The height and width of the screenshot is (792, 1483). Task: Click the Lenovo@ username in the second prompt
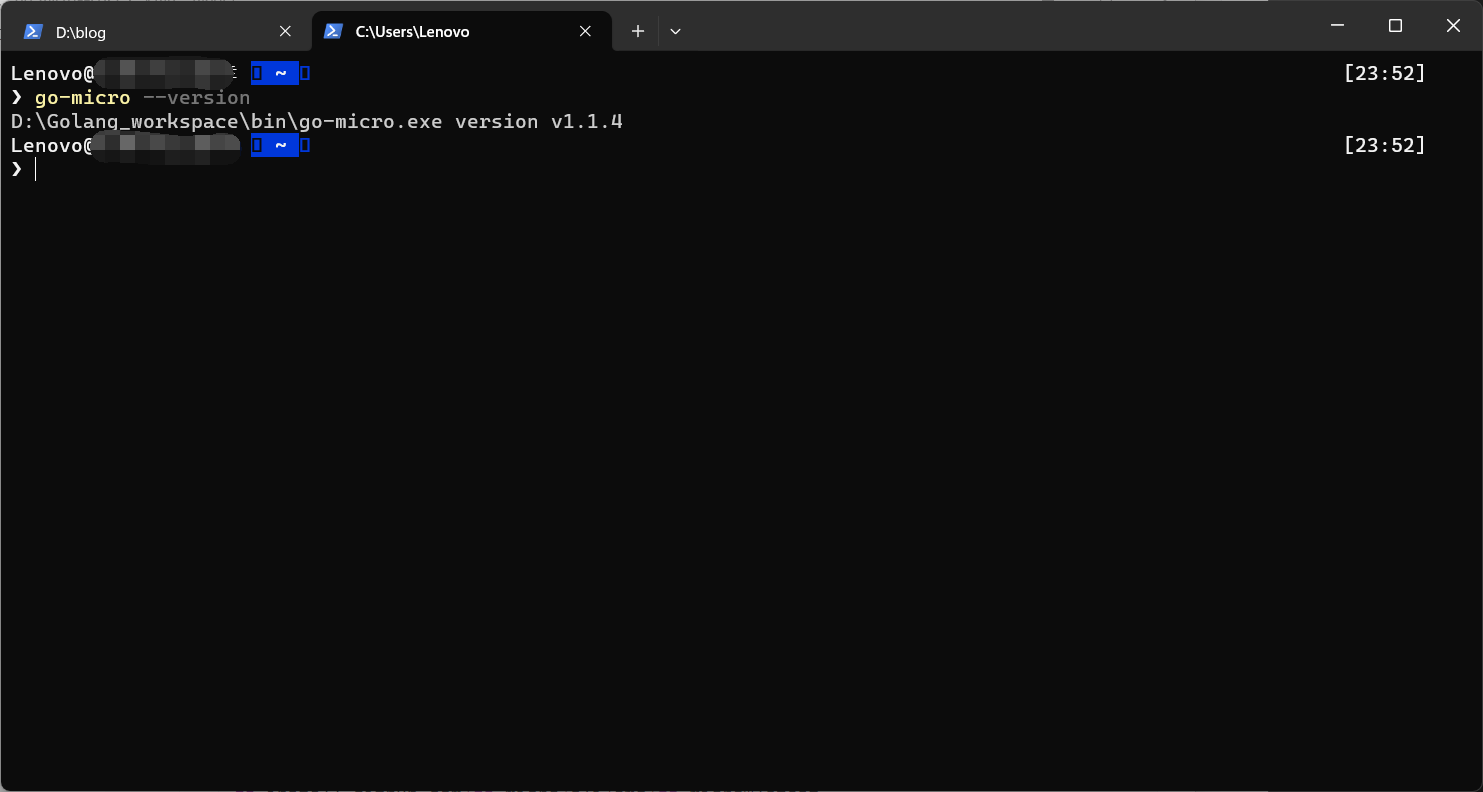50,145
